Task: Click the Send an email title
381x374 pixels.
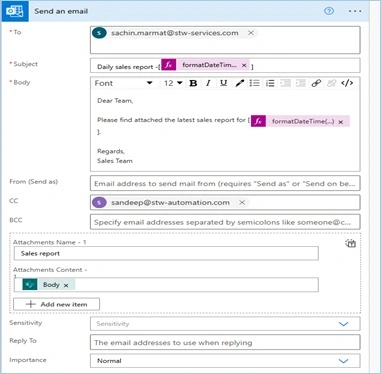Action: click(61, 11)
